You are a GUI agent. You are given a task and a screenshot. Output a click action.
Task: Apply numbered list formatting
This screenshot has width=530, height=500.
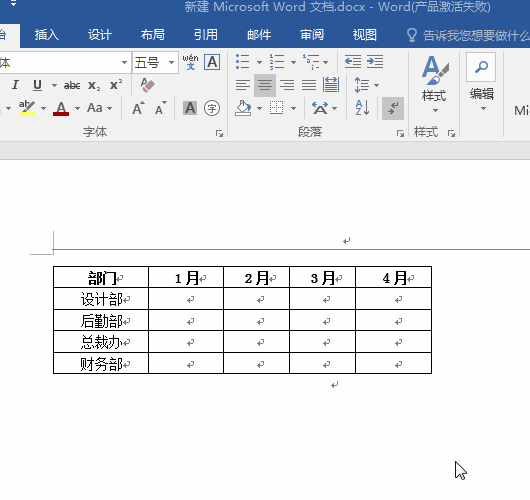(276, 62)
